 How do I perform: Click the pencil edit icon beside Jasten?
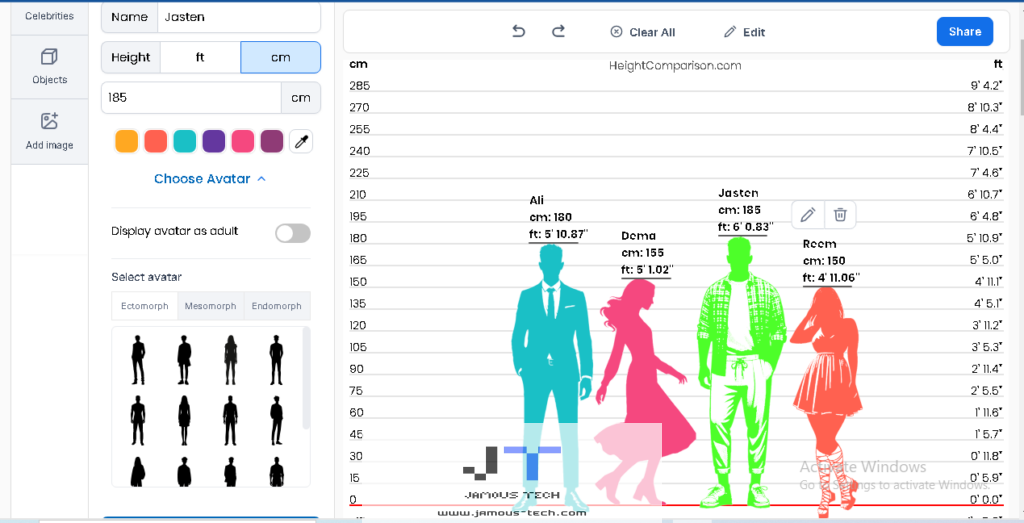(x=808, y=214)
